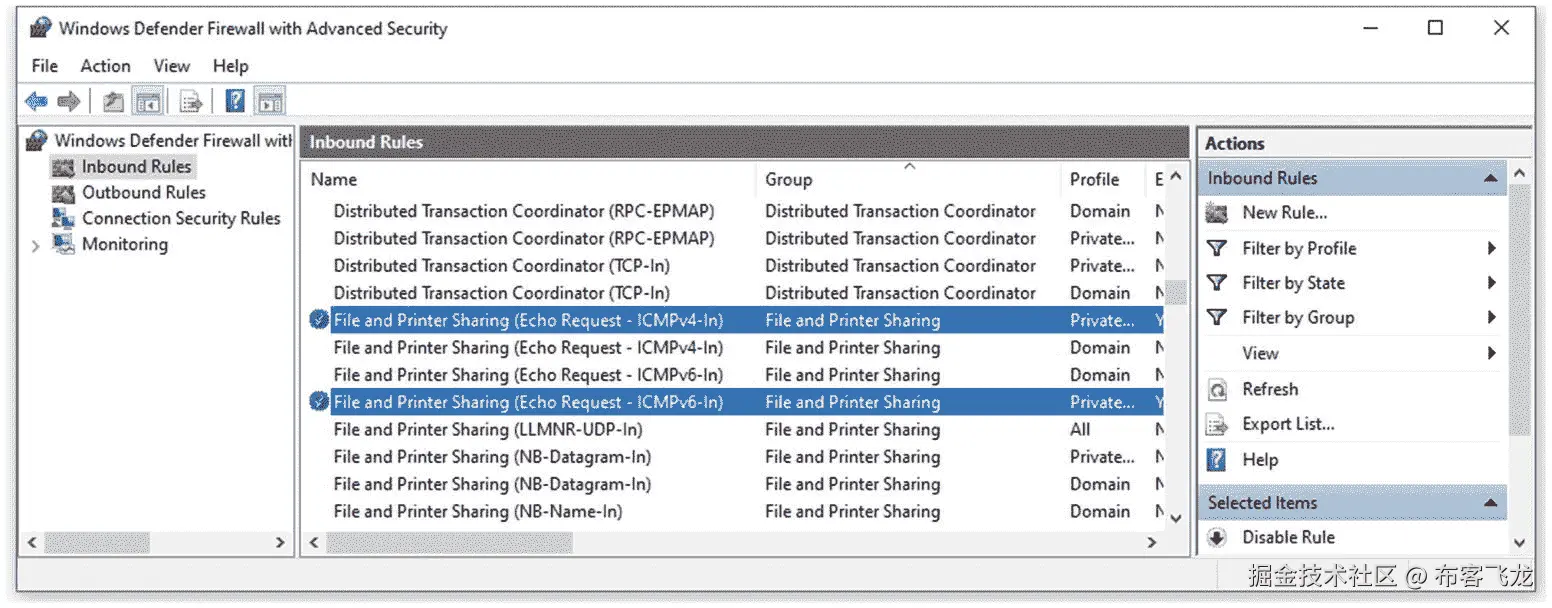Open the View menu in menu bar
This screenshot has height=608, width=1552.
(171, 66)
